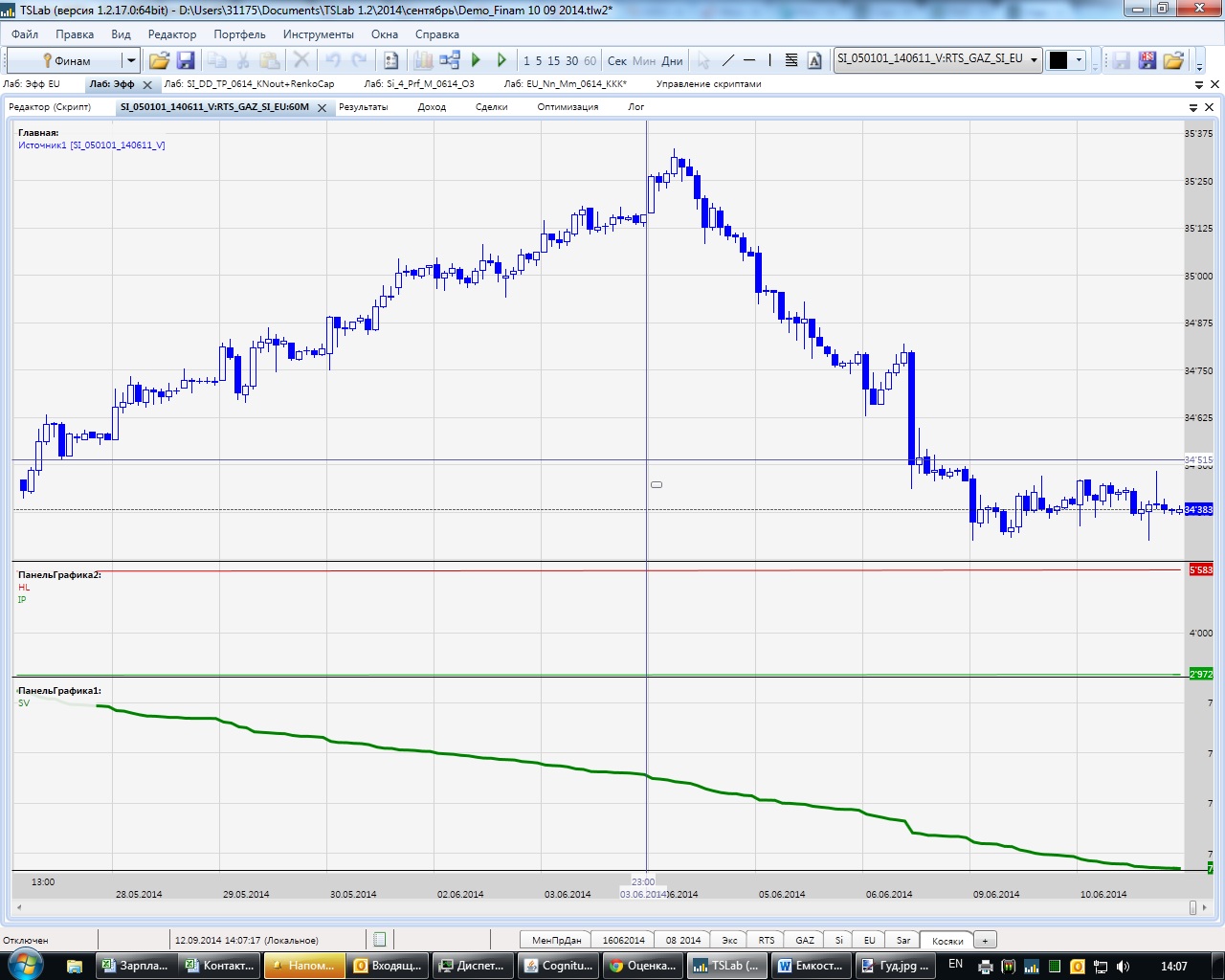Select the horizontal line drawing tool
The height and width of the screenshot is (980, 1225).
(x=749, y=60)
